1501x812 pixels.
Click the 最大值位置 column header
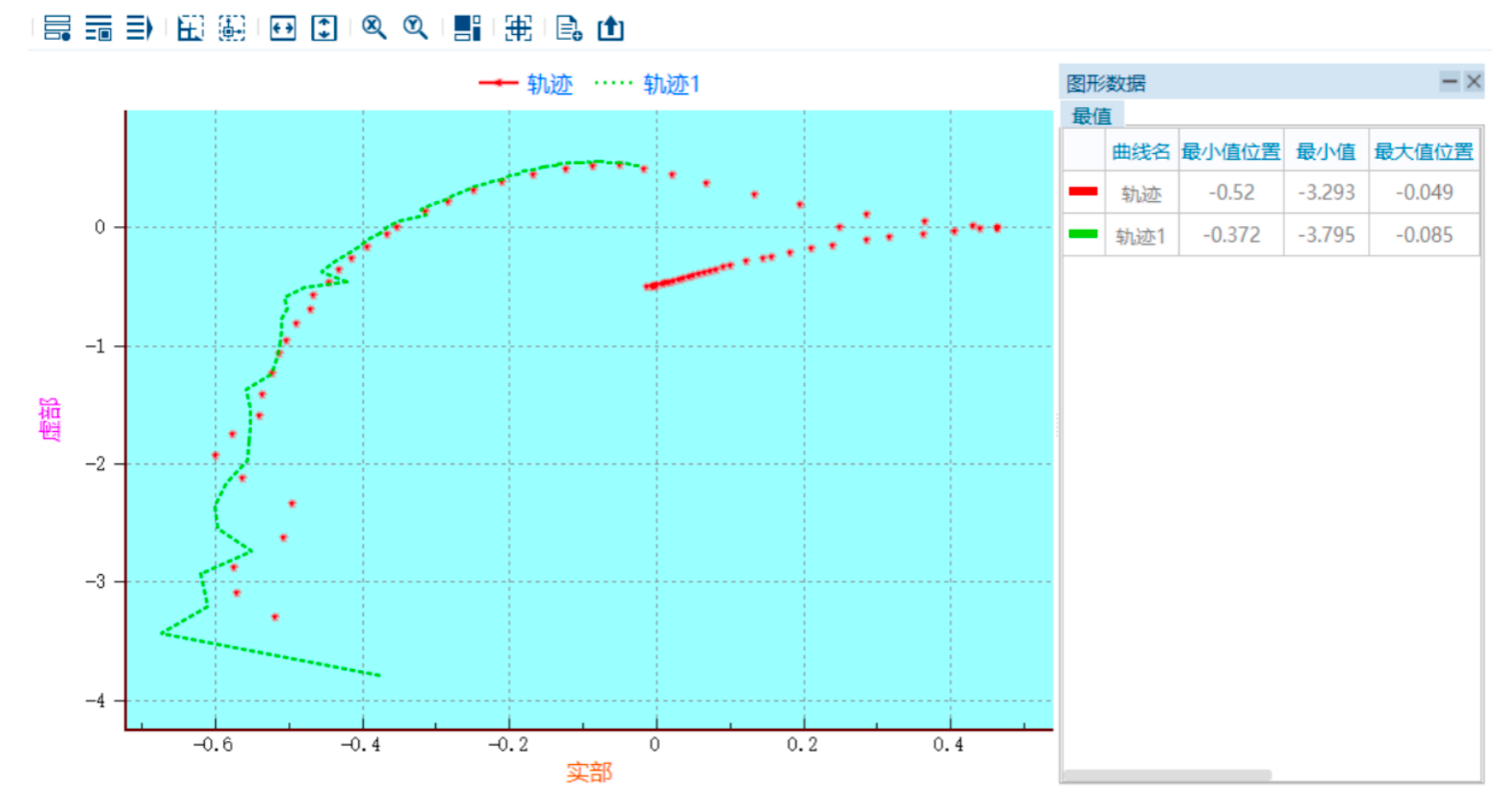(1423, 151)
